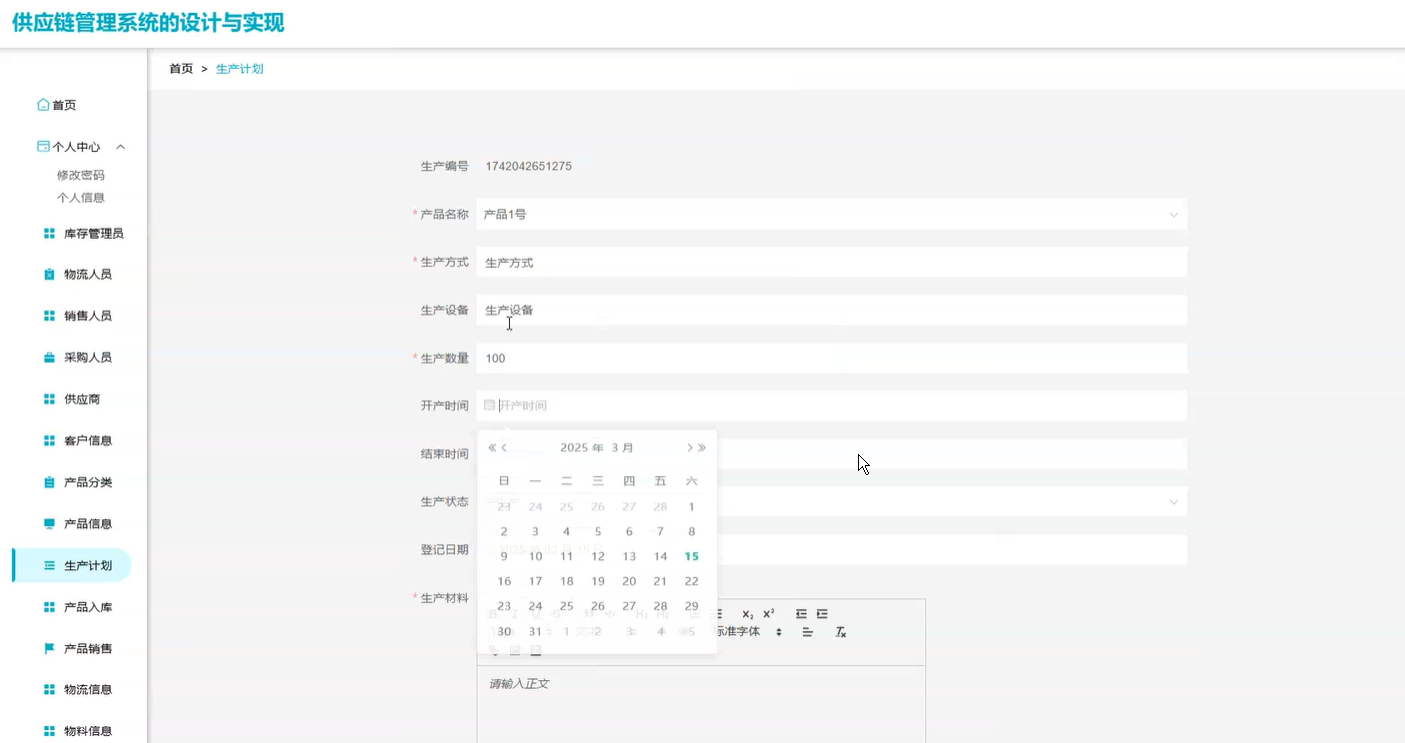
Task: Click the 供应商 grid icon
Action: point(49,400)
